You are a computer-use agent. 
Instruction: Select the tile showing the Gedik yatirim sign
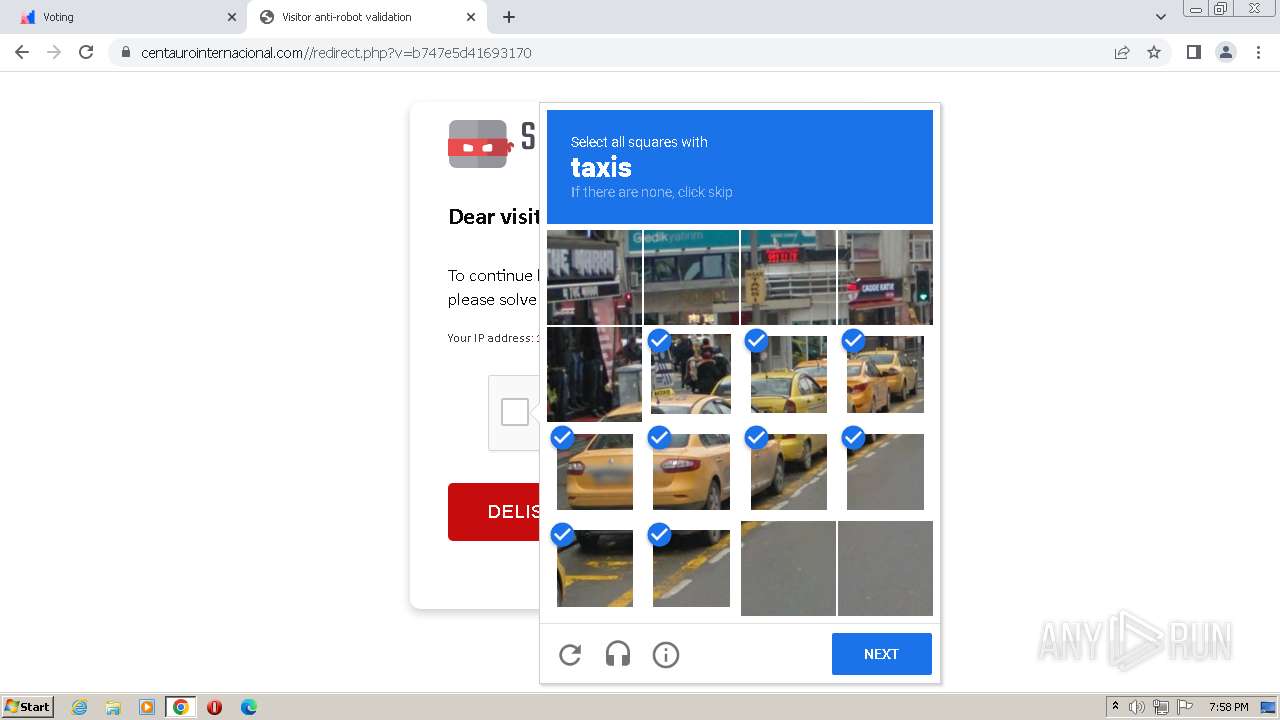[x=691, y=277]
